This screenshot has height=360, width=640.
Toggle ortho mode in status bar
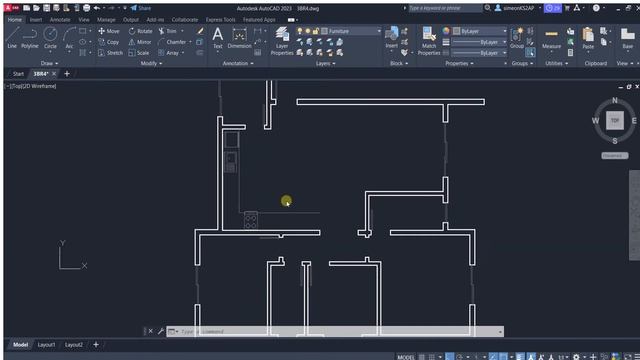(449, 357)
